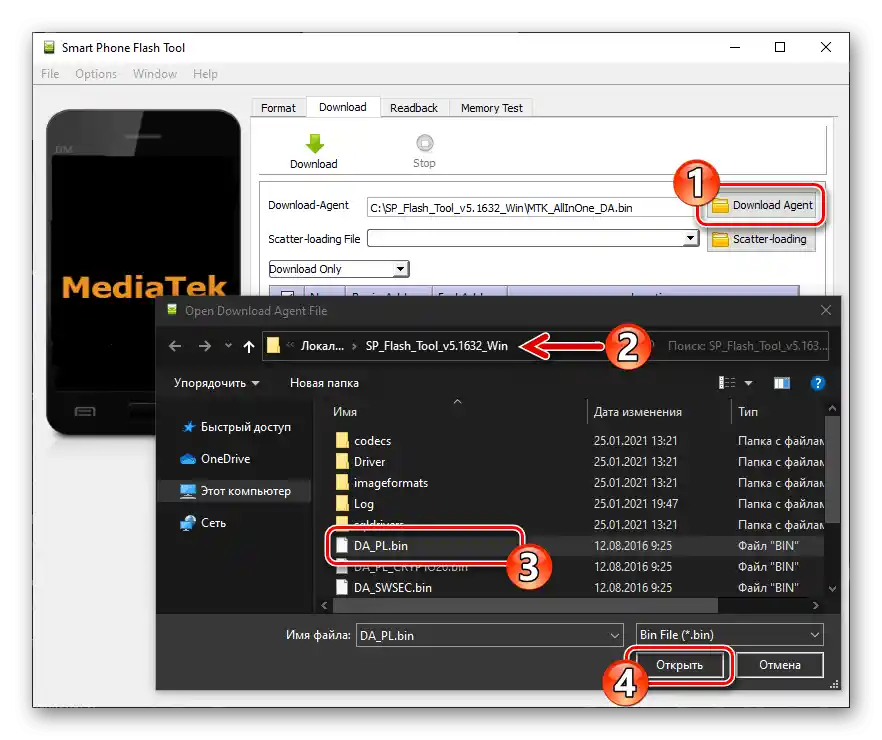Click the Download Agent folder button

pyautogui.click(x=762, y=206)
